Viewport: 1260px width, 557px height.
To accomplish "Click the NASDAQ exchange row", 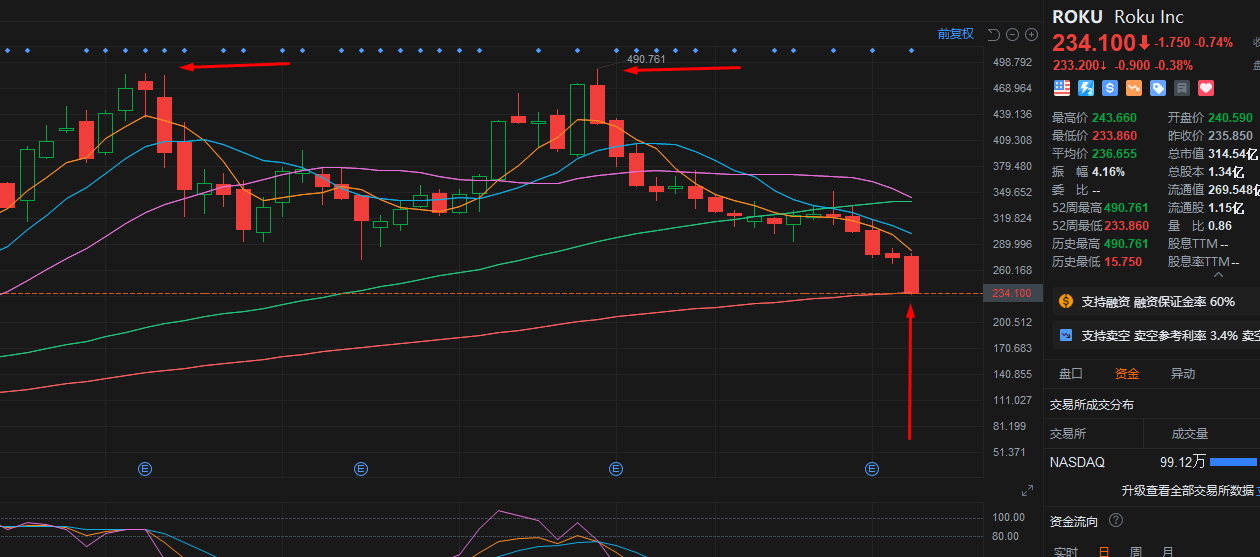I will tap(1152, 461).
